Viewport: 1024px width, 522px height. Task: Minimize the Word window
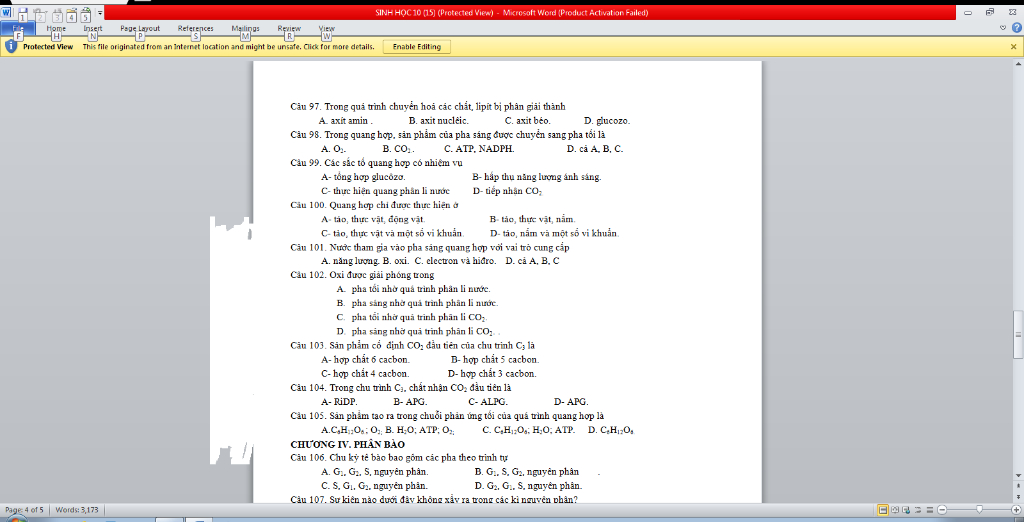[x=968, y=12]
